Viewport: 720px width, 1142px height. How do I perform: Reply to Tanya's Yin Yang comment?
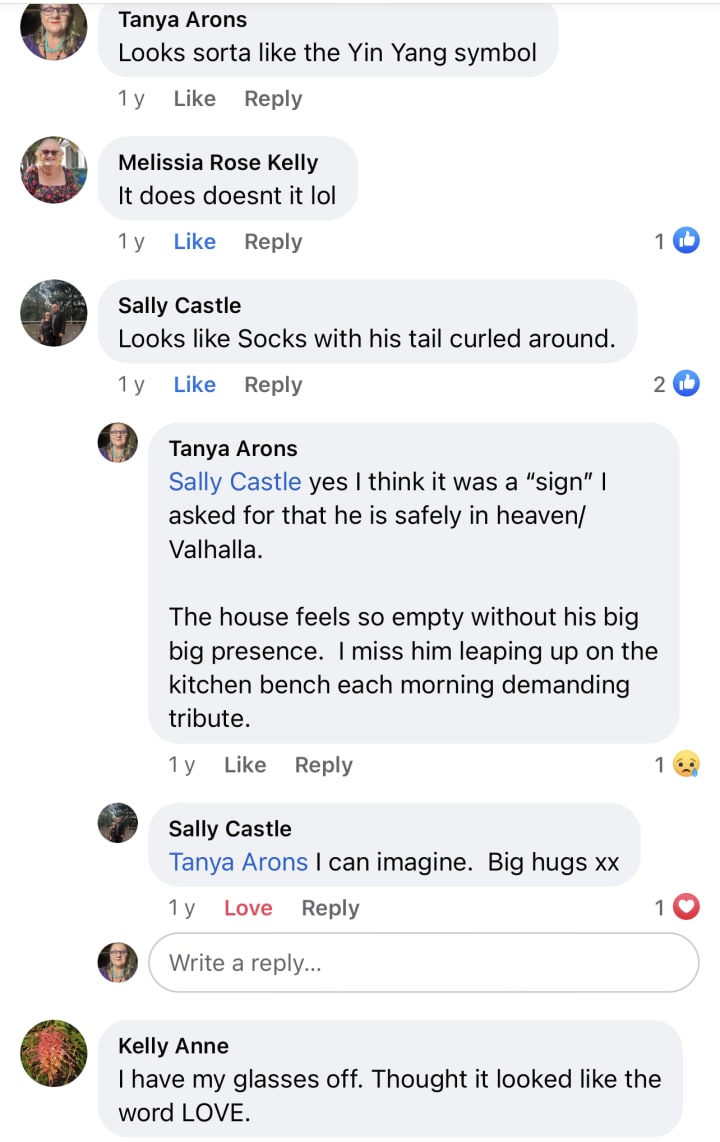pos(273,99)
